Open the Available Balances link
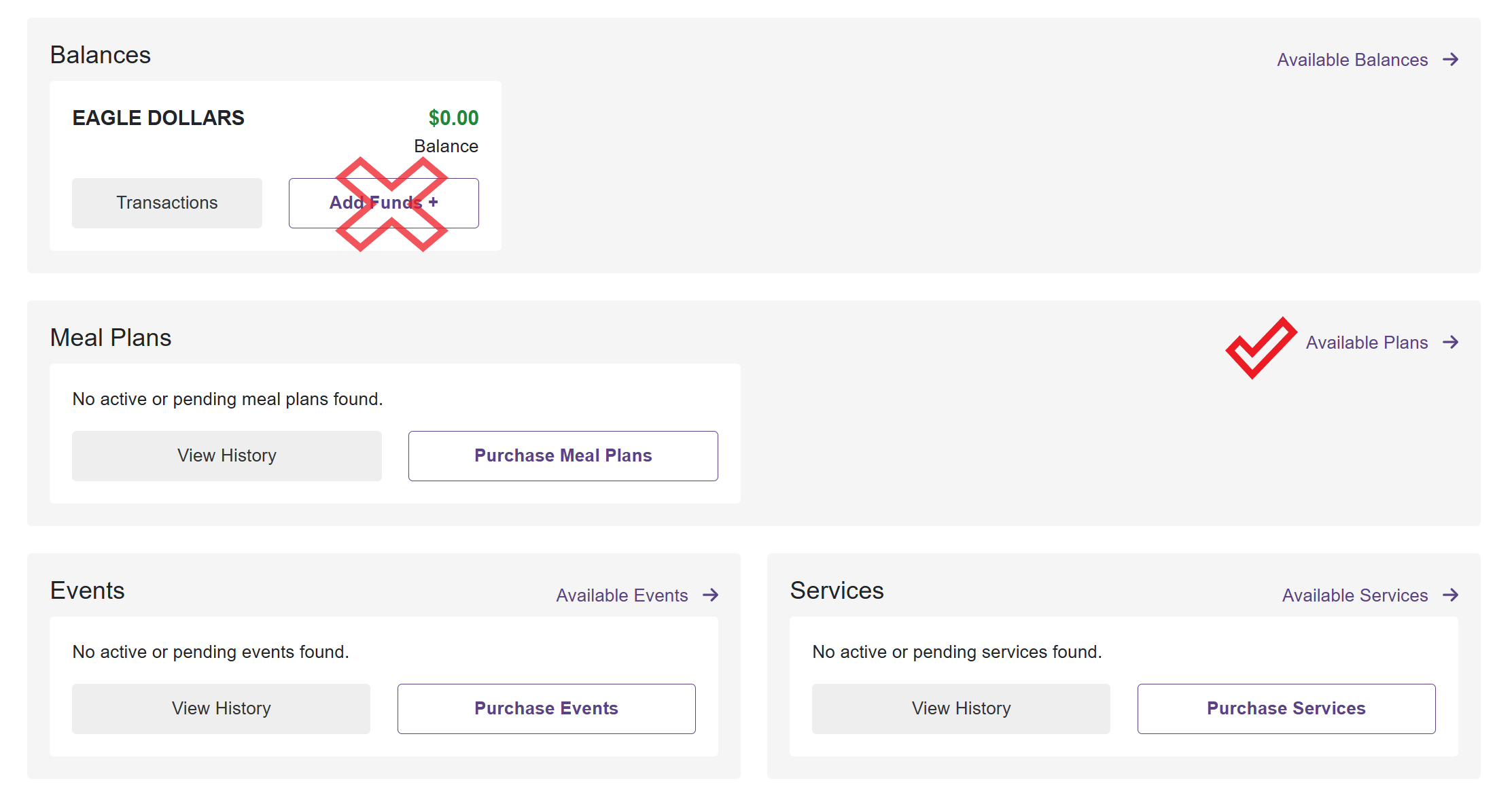Viewport: 1512px width, 800px height. click(1352, 60)
